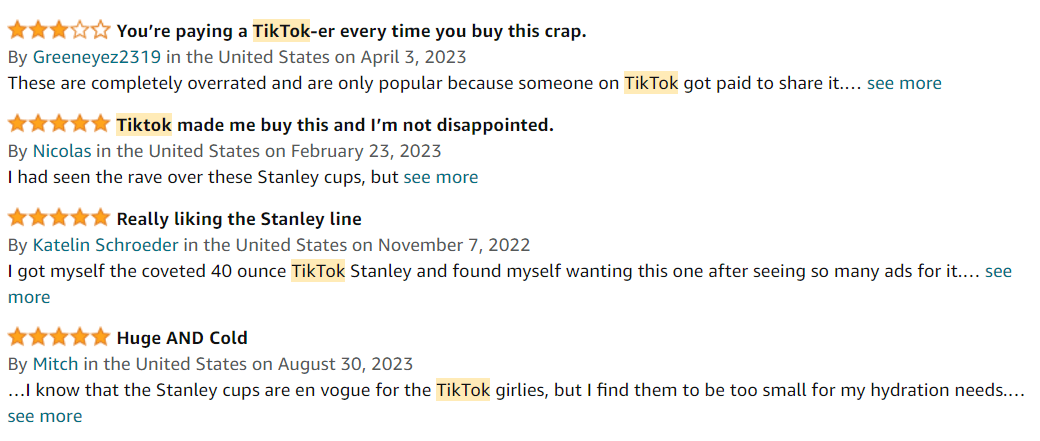This screenshot has width=1040, height=441.
Task: Open Mitch's reviewer profile
Action: point(57,364)
